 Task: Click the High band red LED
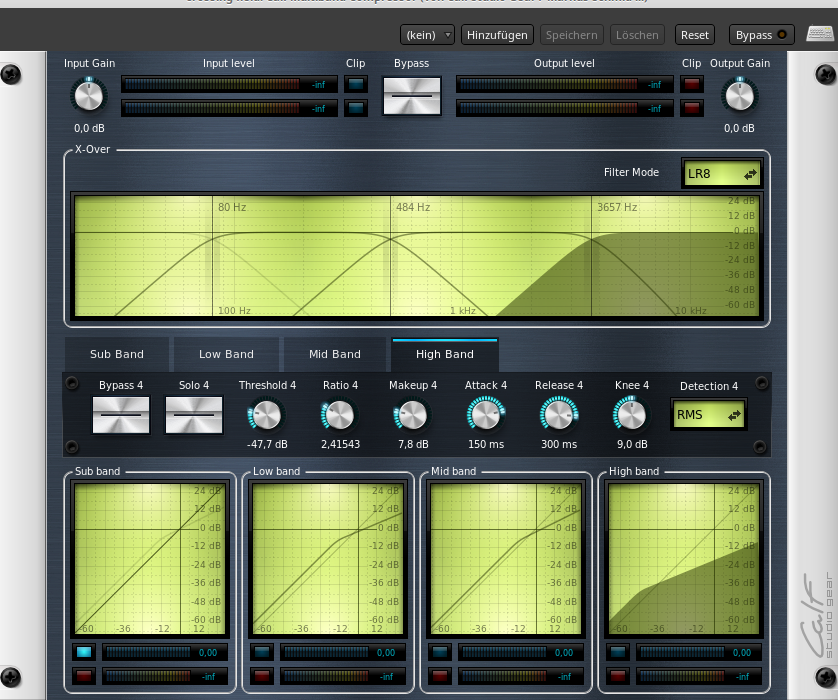[618, 676]
